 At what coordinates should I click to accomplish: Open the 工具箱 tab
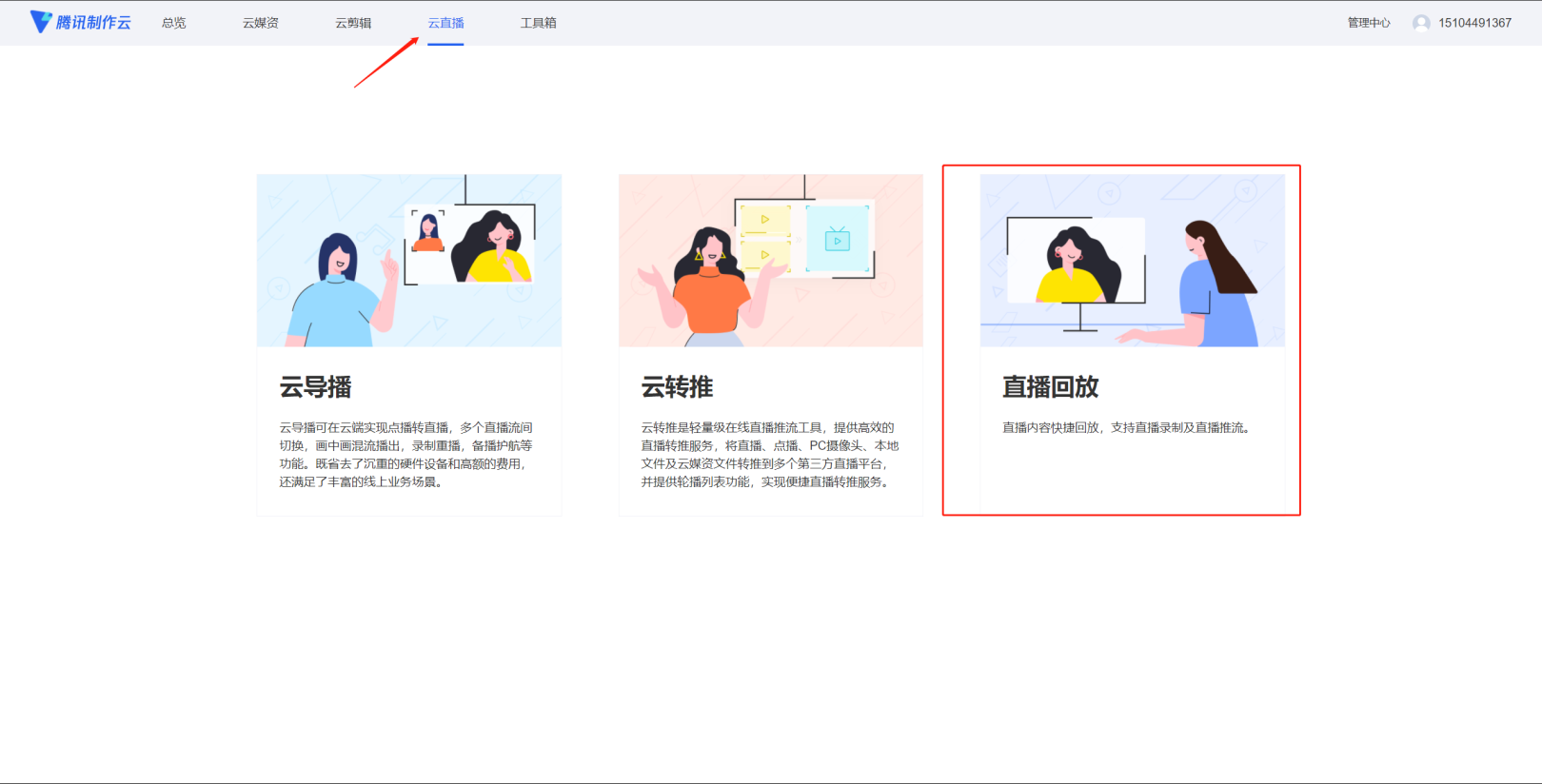[x=539, y=23]
